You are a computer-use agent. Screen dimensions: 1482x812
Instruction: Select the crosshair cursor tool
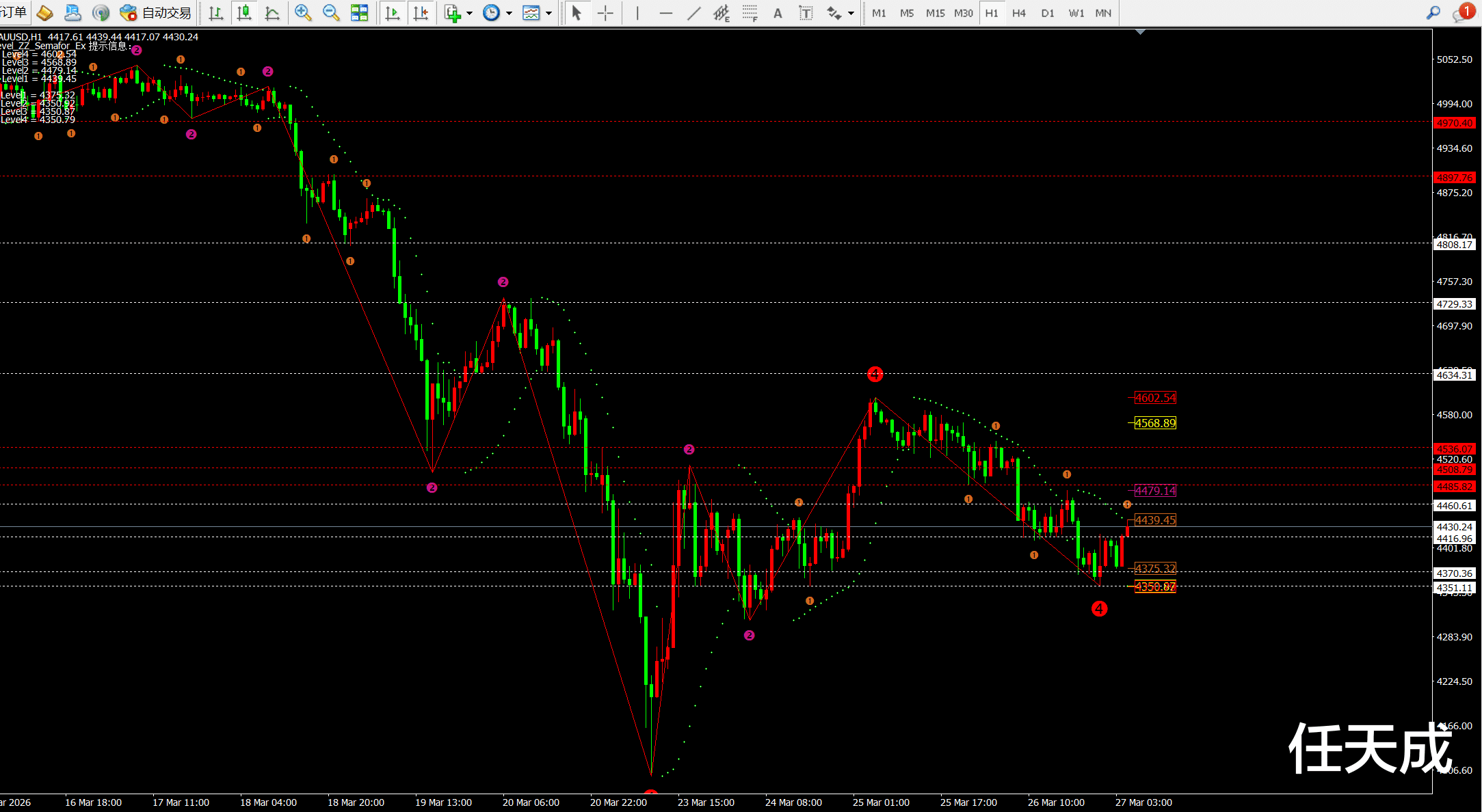(605, 13)
